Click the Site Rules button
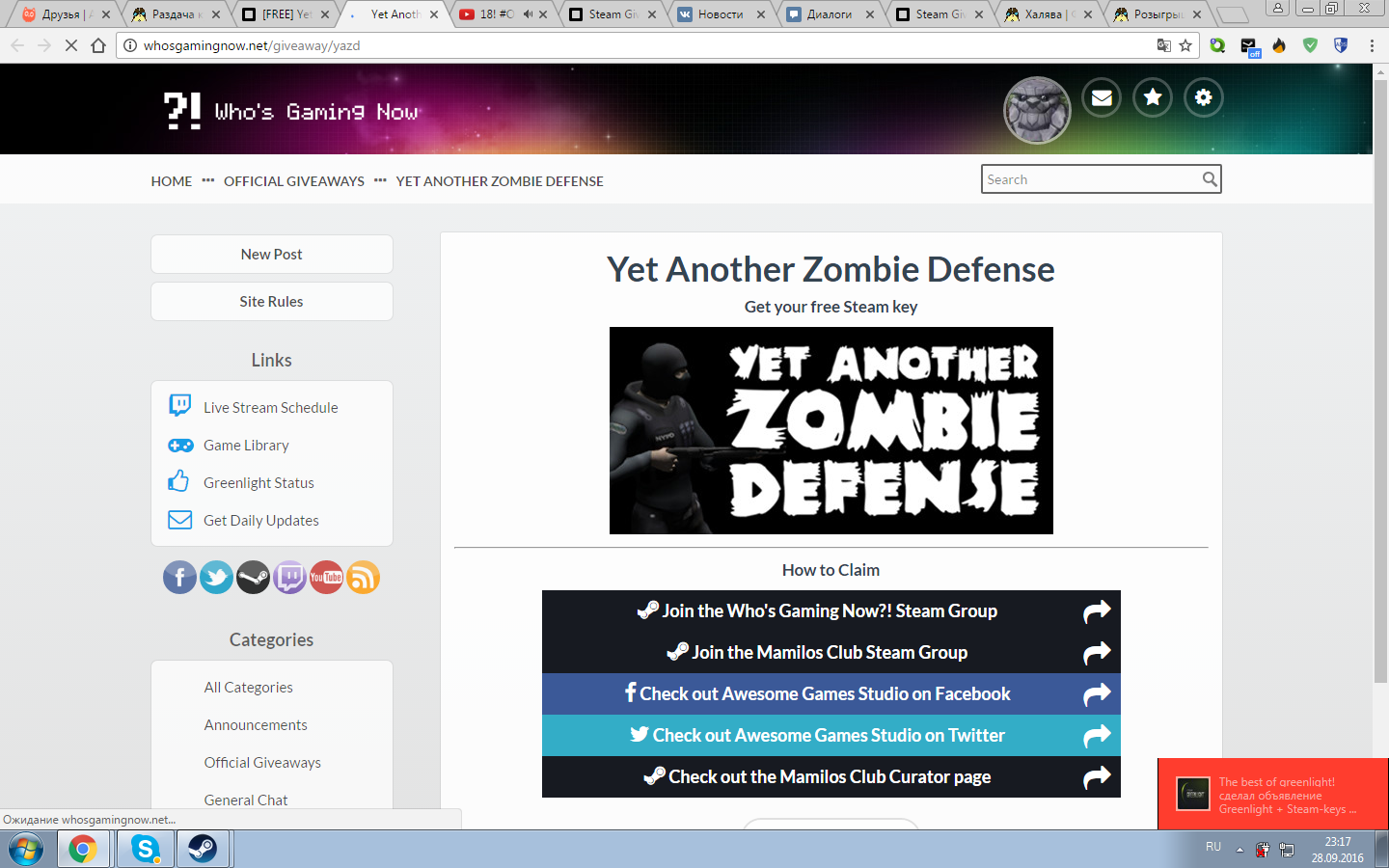This screenshot has height=868, width=1389. (x=272, y=302)
